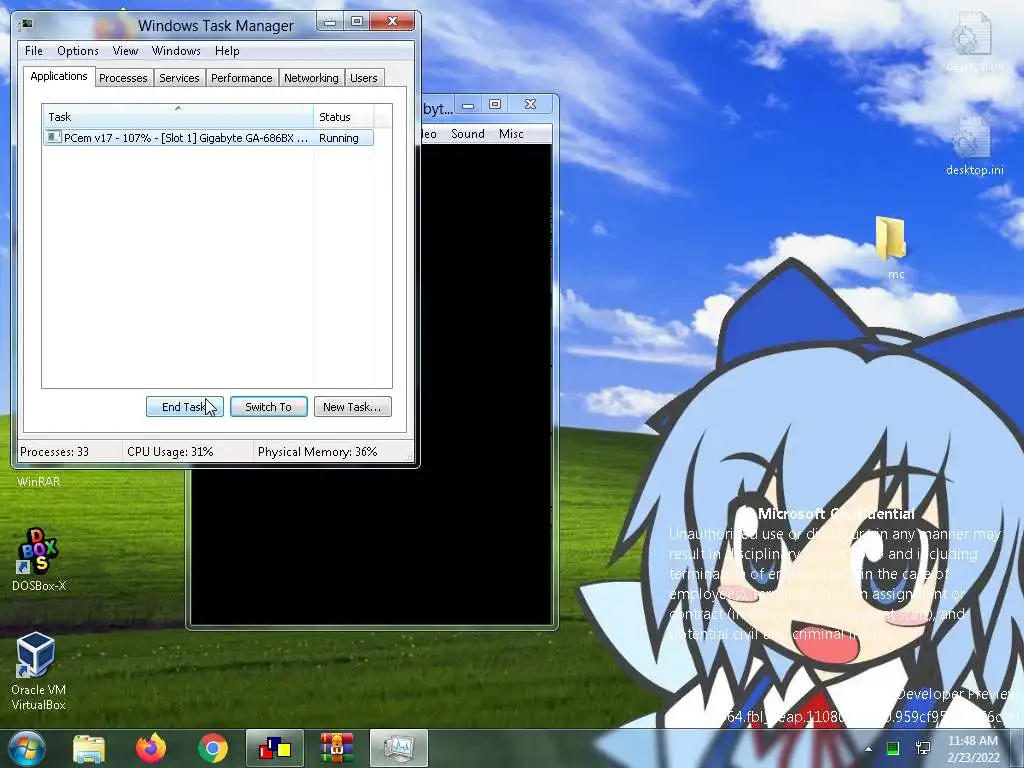Select the upper faded desktop.ini icon
1024x768 pixels.
point(974,42)
